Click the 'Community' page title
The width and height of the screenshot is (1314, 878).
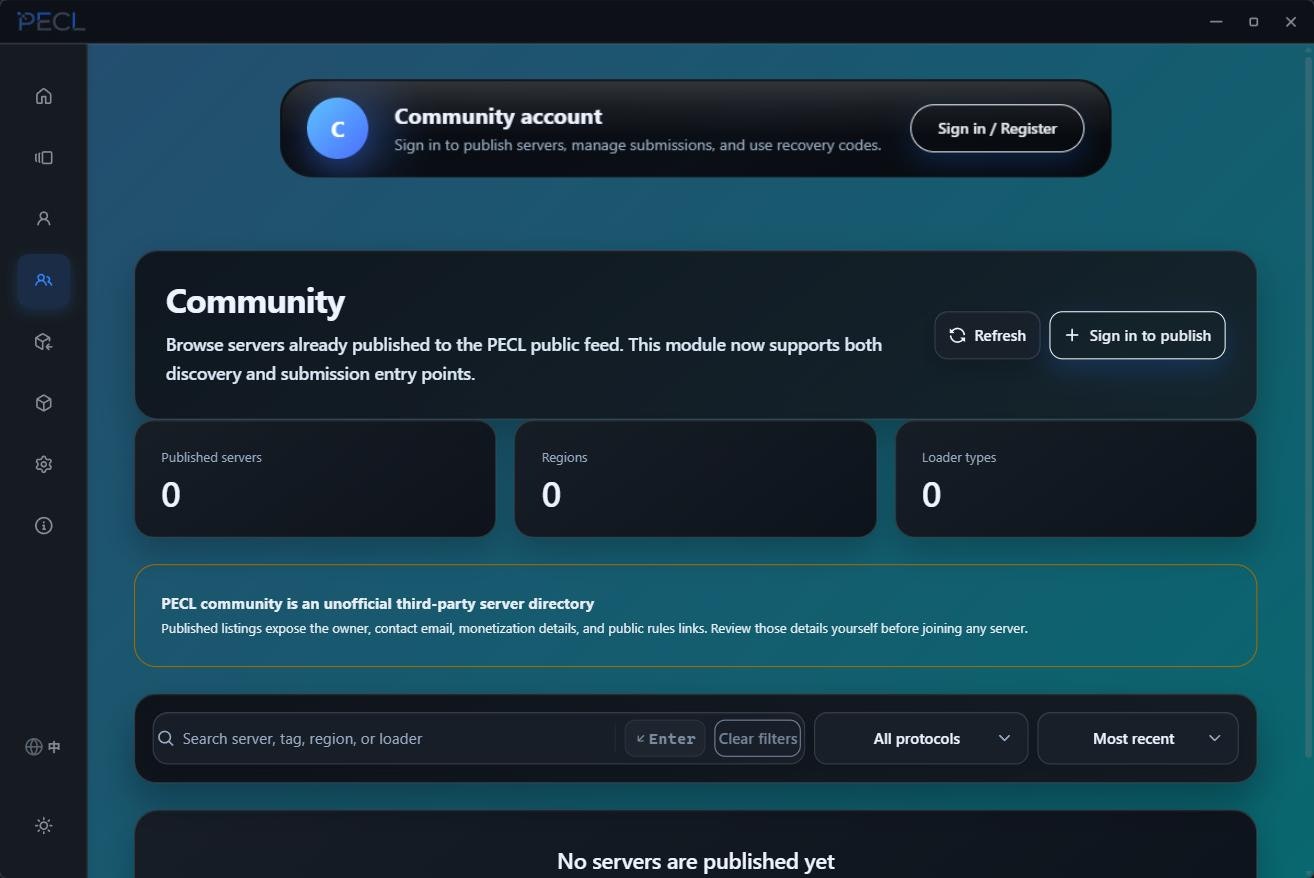coord(255,301)
